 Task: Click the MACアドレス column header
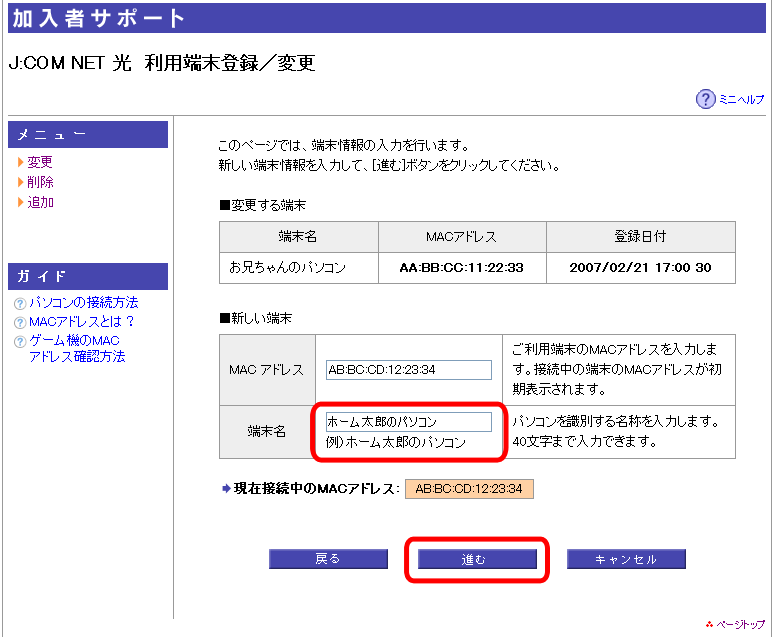tap(462, 237)
